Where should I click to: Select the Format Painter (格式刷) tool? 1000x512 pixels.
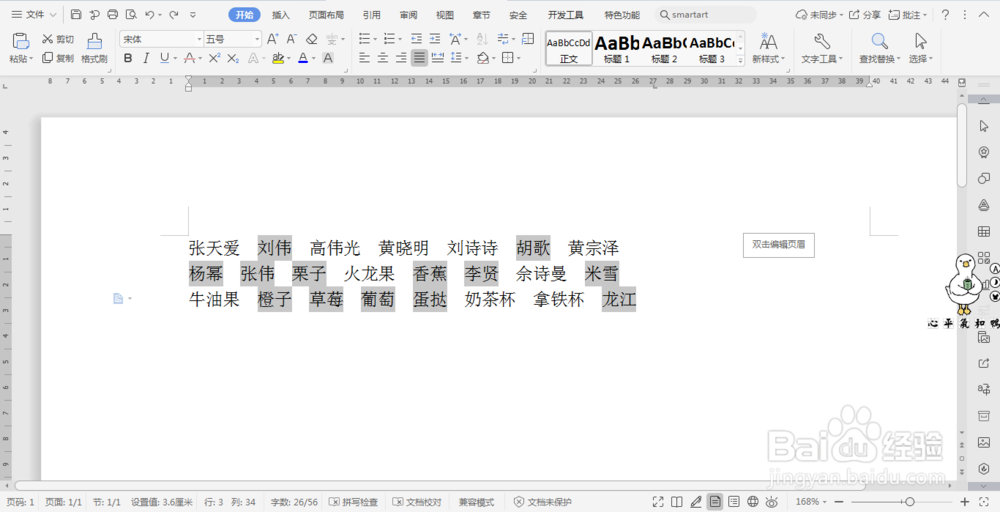coord(94,48)
